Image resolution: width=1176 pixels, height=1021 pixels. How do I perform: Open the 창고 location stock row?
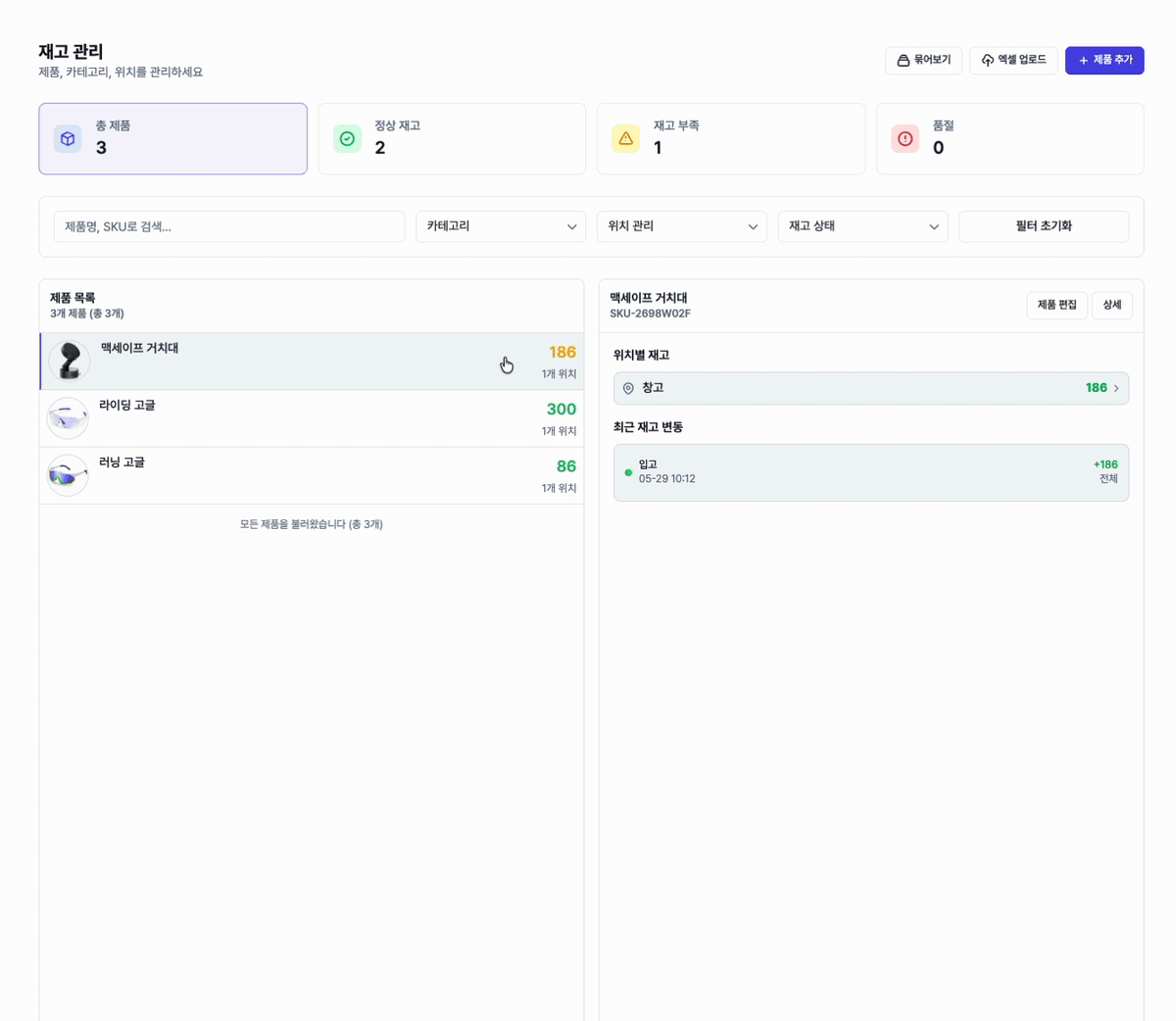(x=871, y=388)
